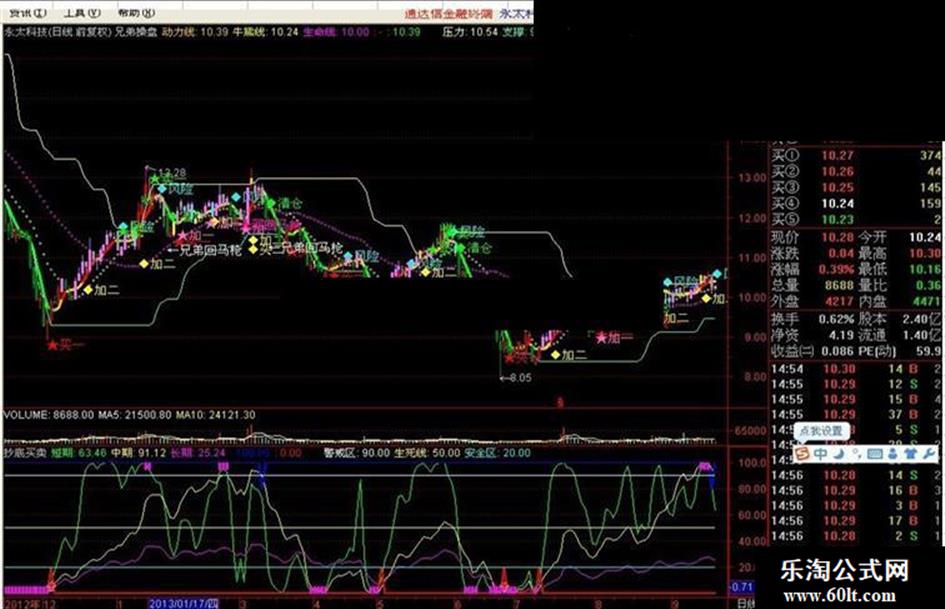The image size is (945, 609).
Task: Click the 长期: 25.24 indicator value
Action: [198, 453]
